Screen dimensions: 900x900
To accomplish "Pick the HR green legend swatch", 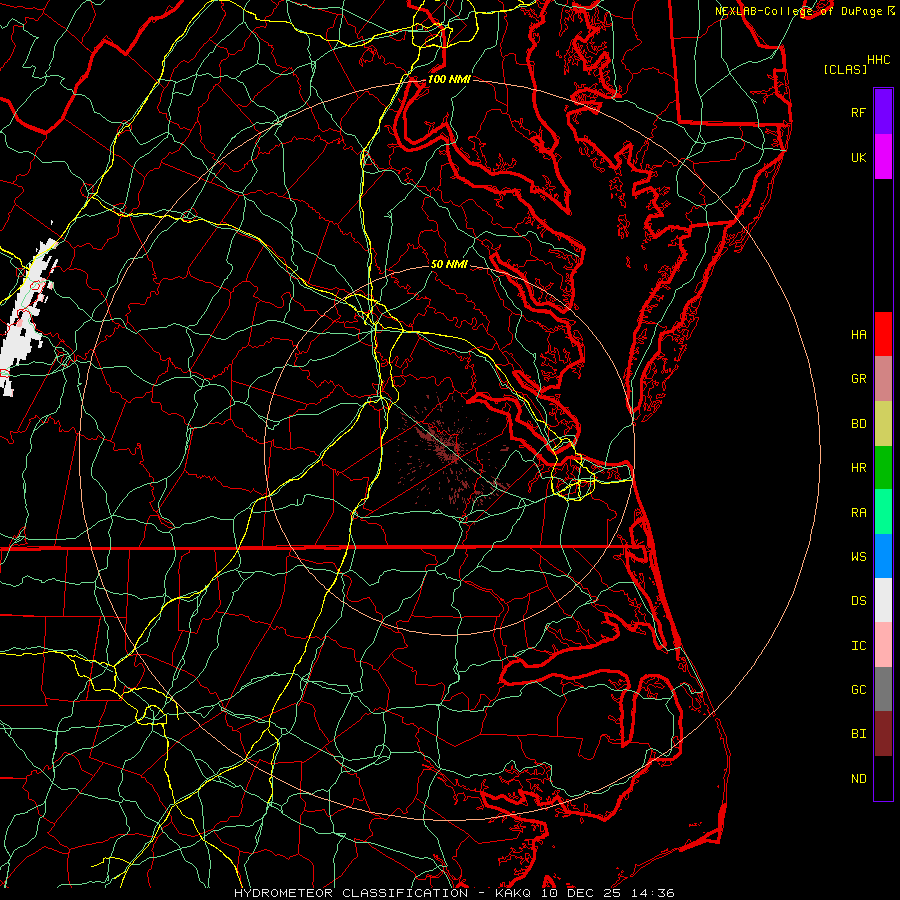I will 883,467.
